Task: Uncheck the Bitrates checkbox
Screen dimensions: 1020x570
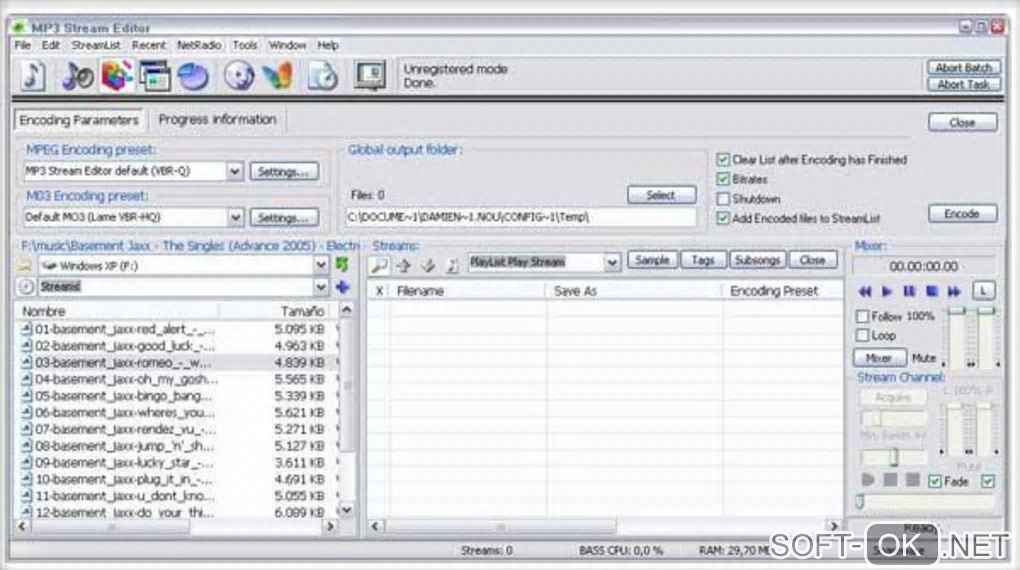Action: (723, 179)
